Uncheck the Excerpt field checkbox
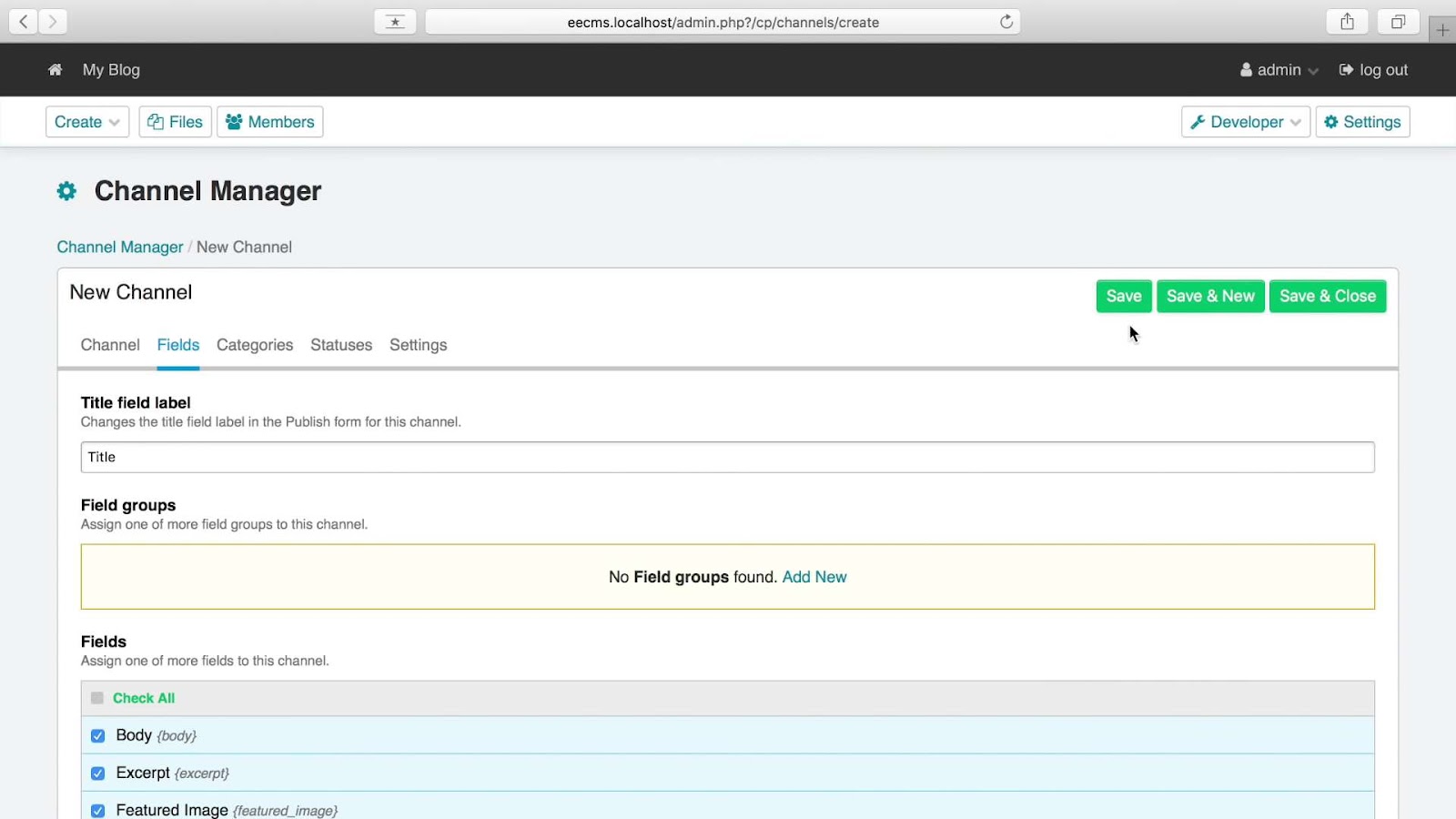1456x819 pixels. point(97,773)
